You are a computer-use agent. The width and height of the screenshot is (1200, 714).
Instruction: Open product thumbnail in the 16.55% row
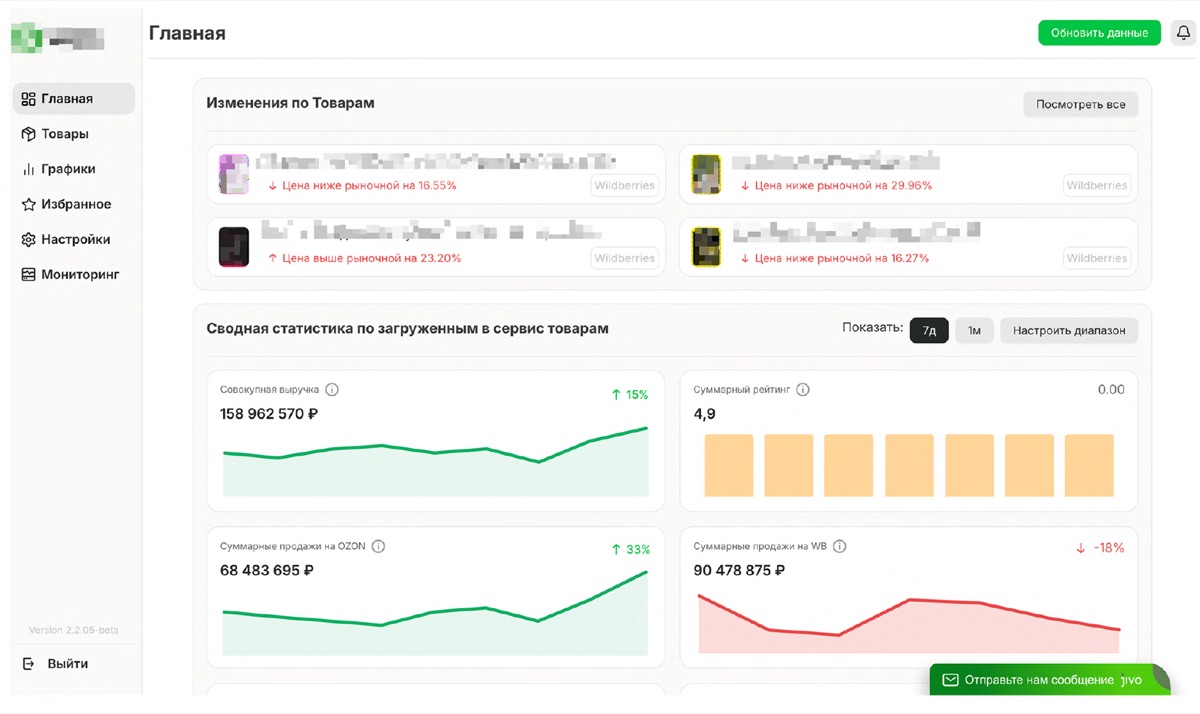pos(234,174)
